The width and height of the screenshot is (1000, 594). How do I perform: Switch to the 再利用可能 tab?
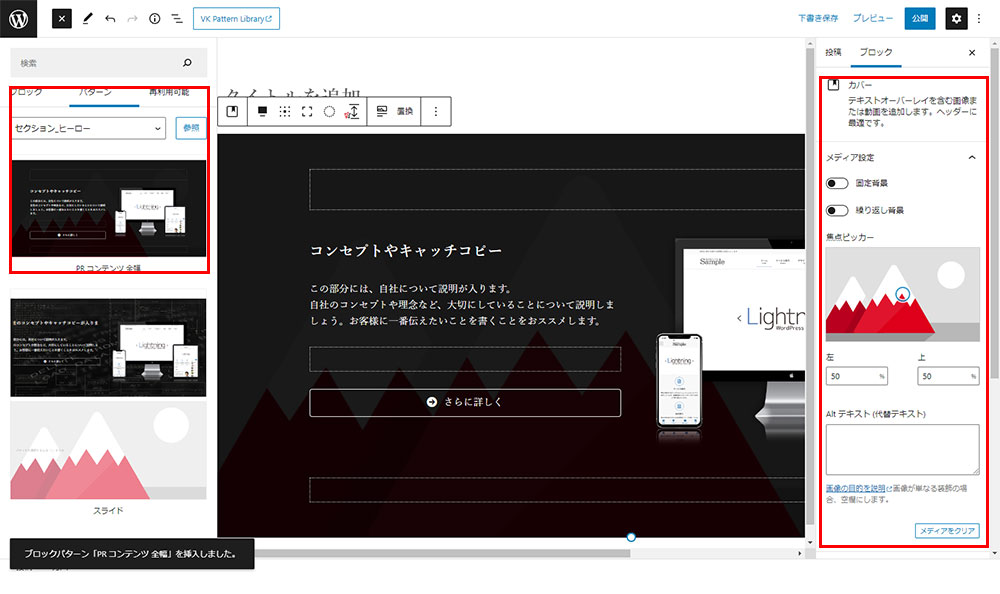pos(167,92)
